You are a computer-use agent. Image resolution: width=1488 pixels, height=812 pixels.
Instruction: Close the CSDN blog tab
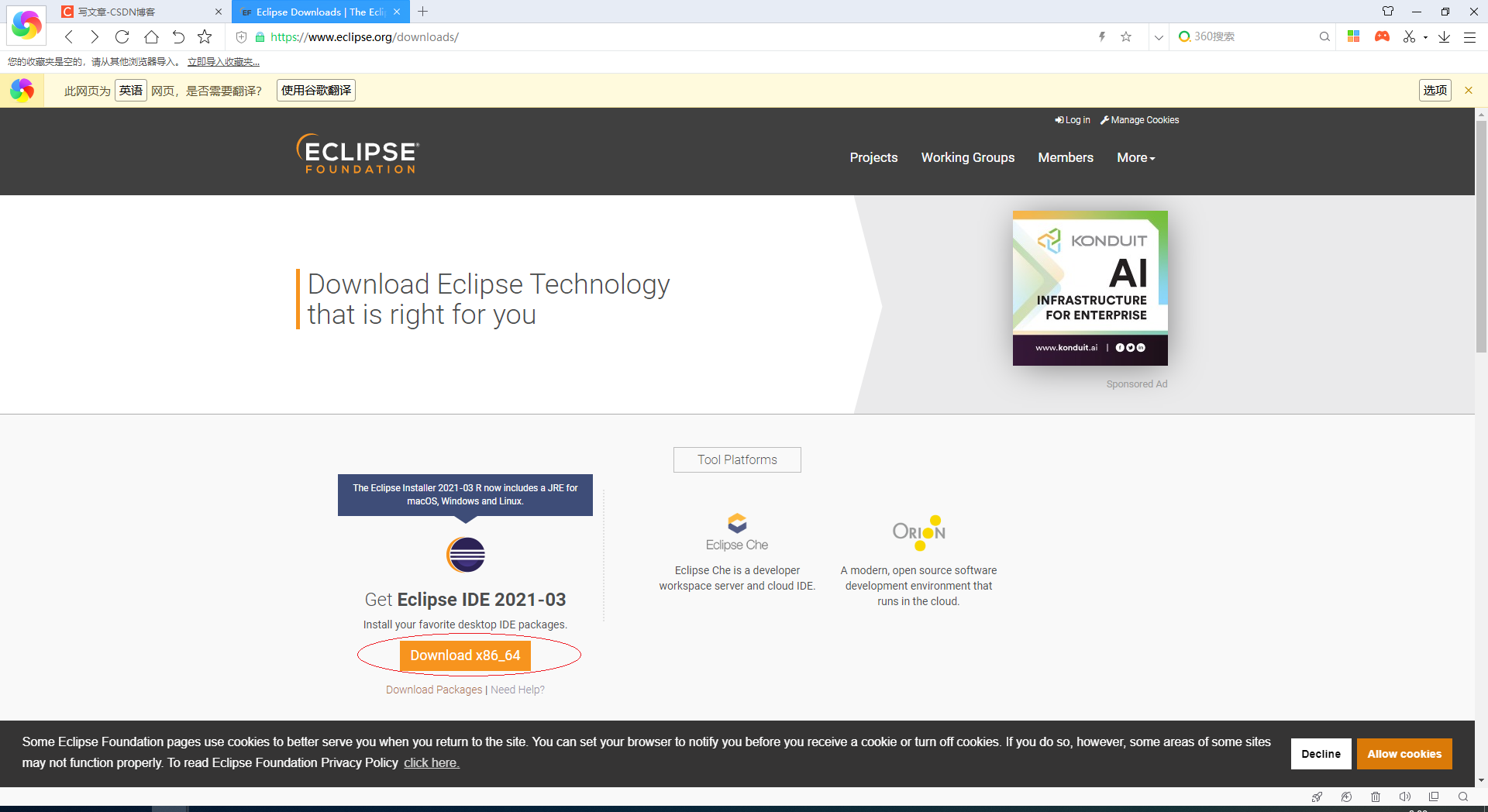[x=218, y=12]
